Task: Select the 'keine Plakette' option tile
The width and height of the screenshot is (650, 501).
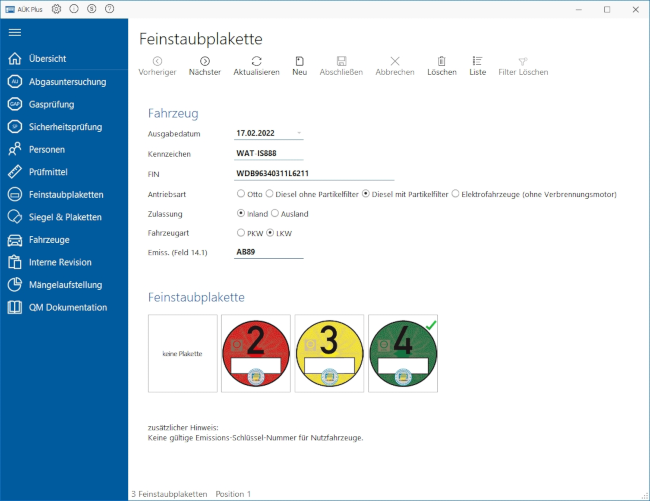Action: point(182,354)
